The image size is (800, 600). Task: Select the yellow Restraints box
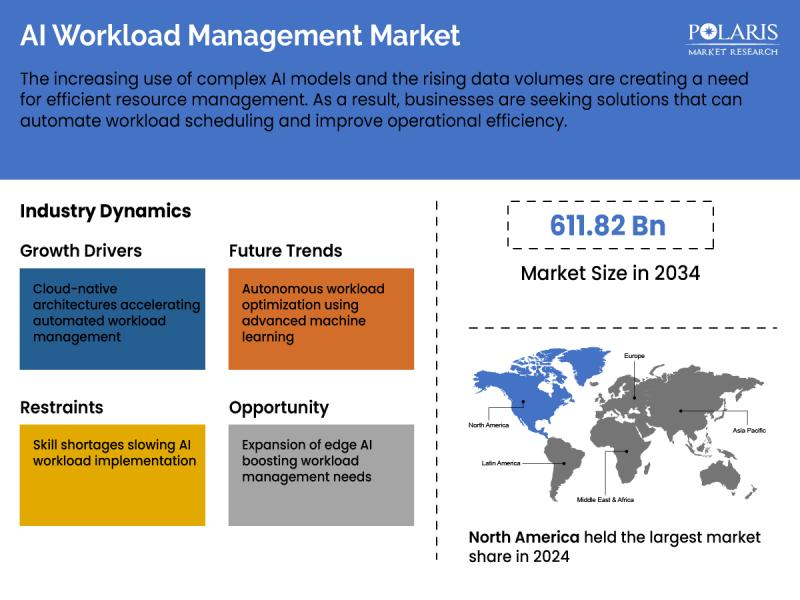112,474
